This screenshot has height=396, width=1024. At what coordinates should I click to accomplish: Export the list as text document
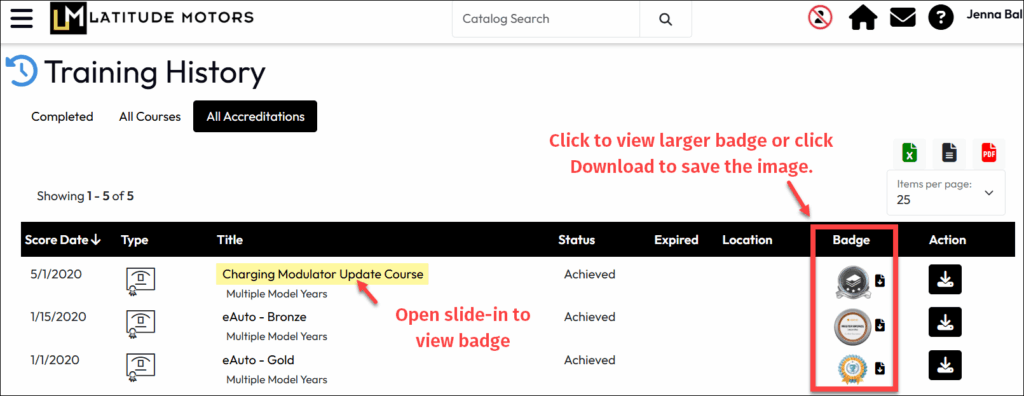pos(949,154)
